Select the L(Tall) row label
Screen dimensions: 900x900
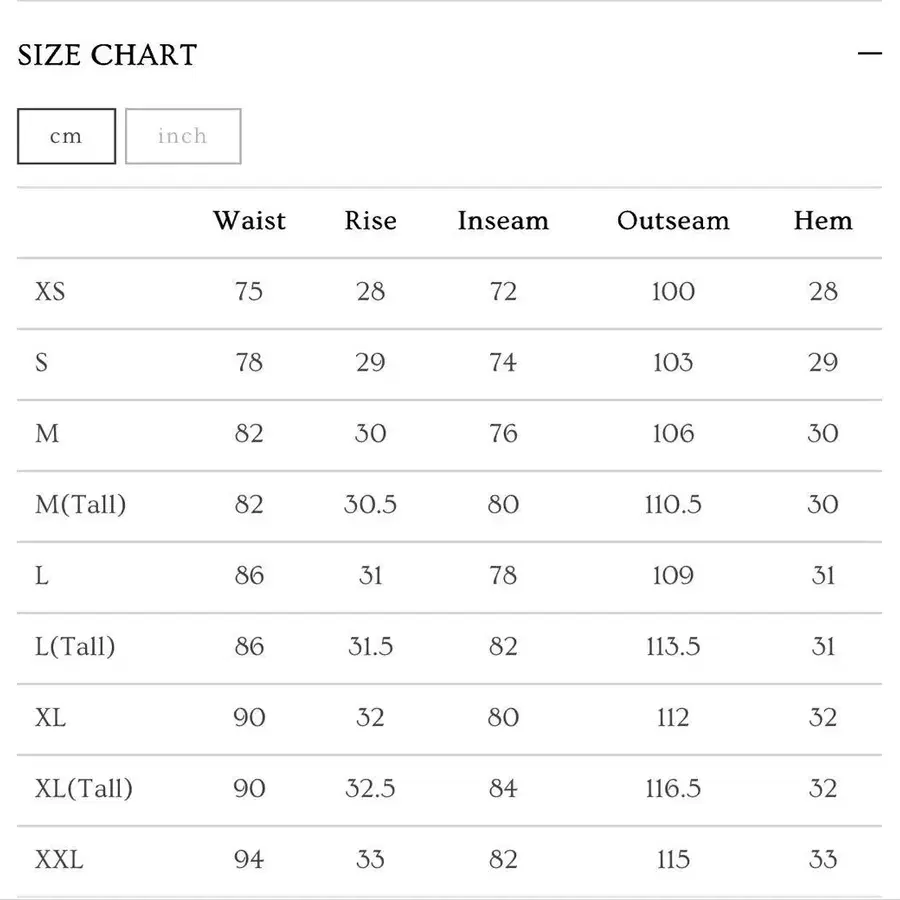(75, 646)
